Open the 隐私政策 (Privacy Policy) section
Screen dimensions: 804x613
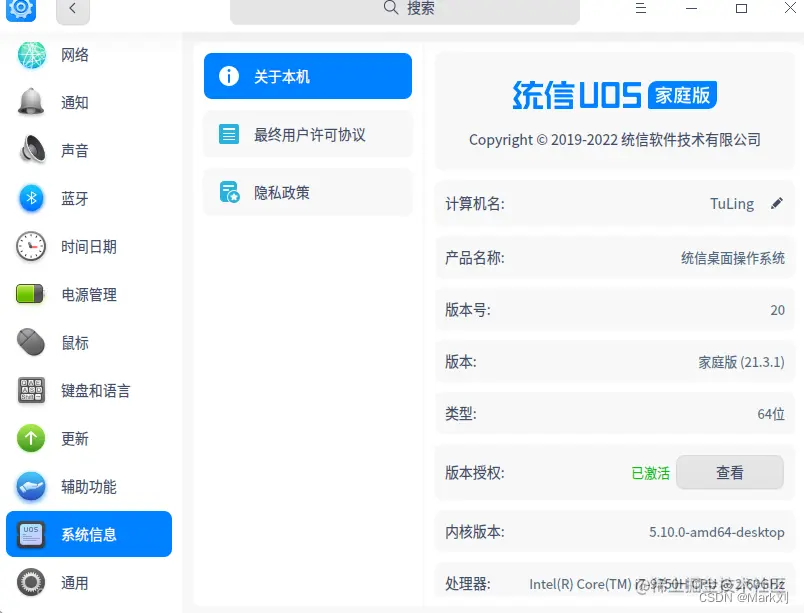click(x=307, y=192)
